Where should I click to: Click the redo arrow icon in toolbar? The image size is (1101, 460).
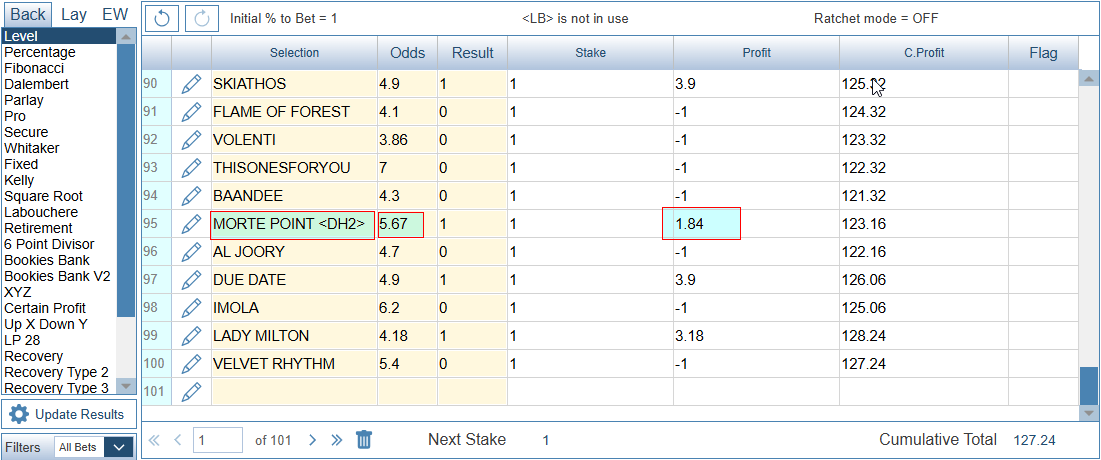tap(200, 18)
